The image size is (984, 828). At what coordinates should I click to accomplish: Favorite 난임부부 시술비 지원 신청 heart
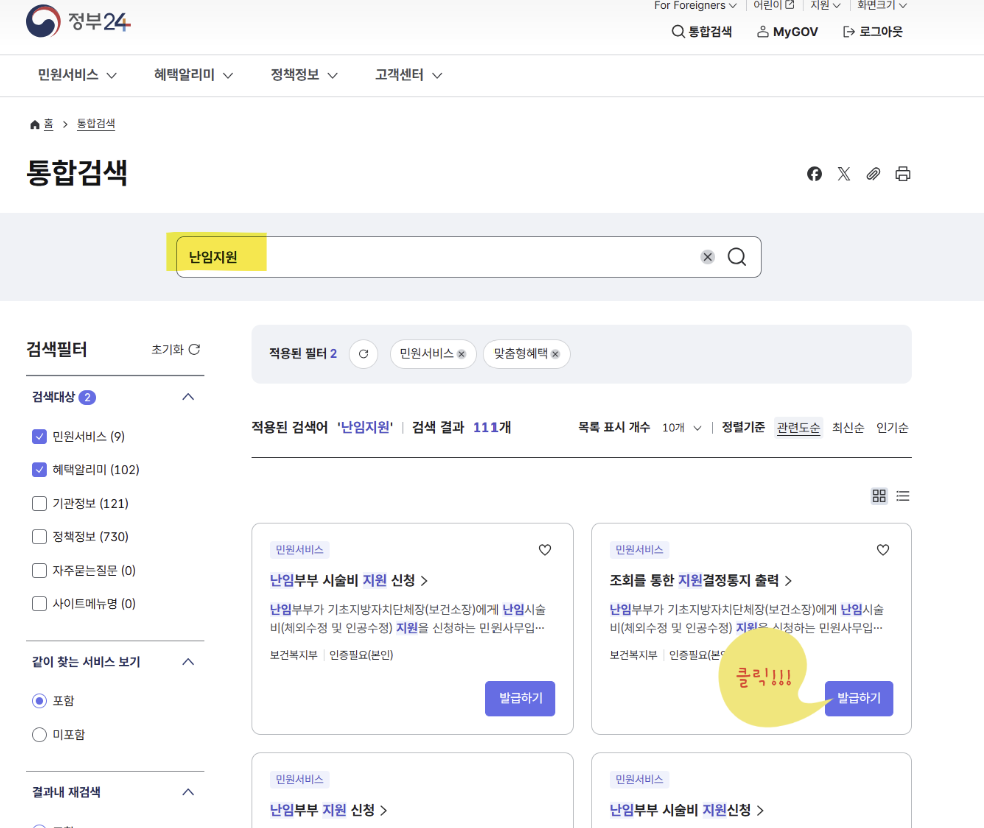pyautogui.click(x=545, y=550)
